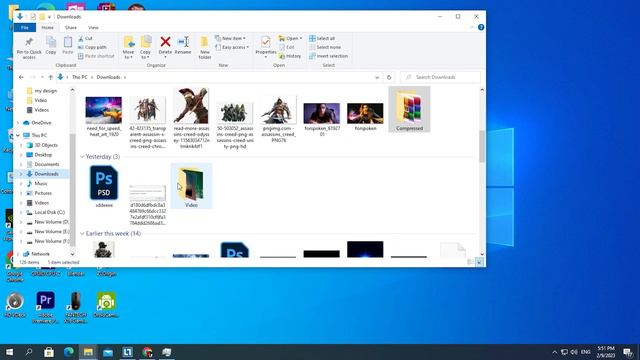The image size is (640, 360).
Task: Open Mail app from taskbar
Action: tap(108, 352)
